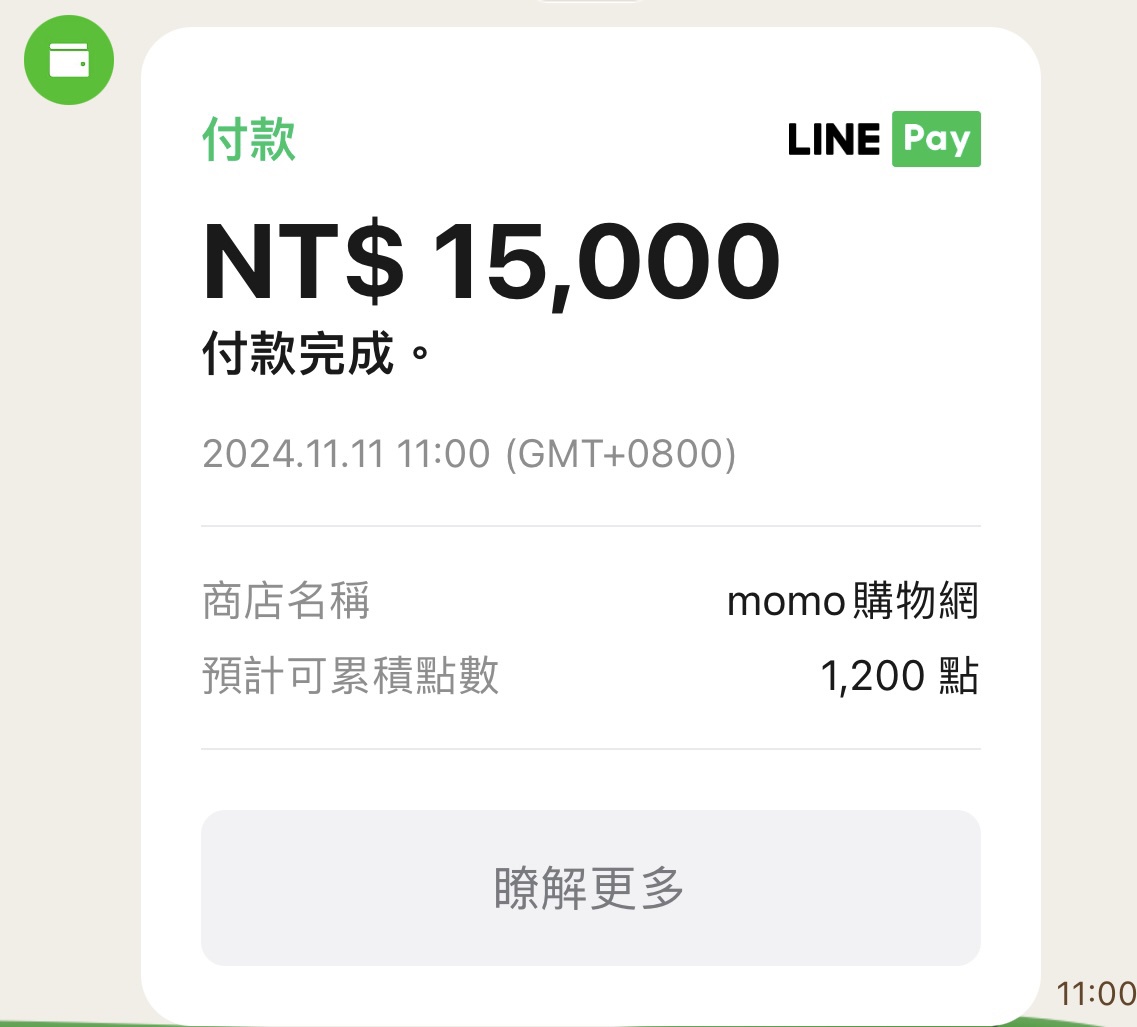Screen dimensions: 1137x1027
Task: Select the 15,000 amount figure
Action: [x=607, y=262]
